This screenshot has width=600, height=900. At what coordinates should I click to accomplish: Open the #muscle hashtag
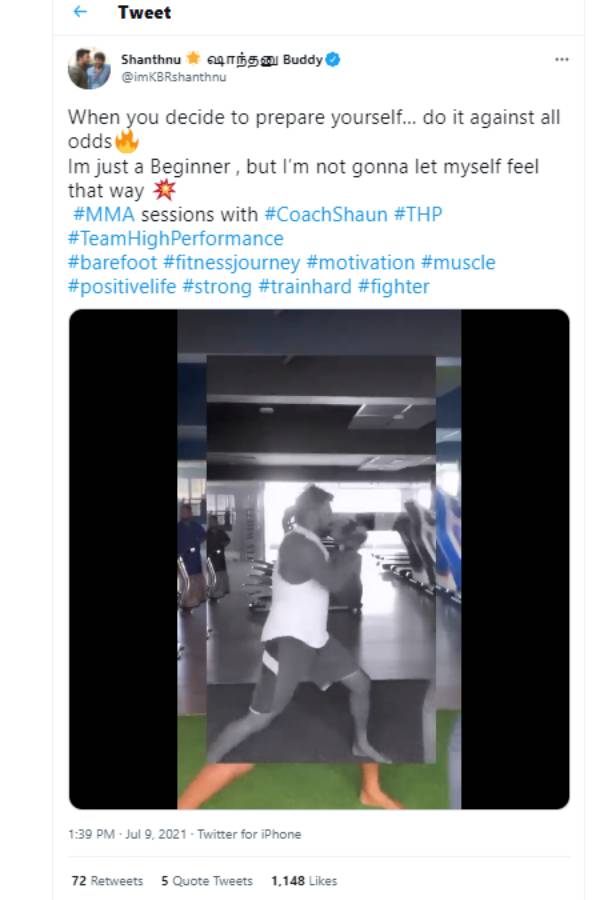(x=458, y=263)
